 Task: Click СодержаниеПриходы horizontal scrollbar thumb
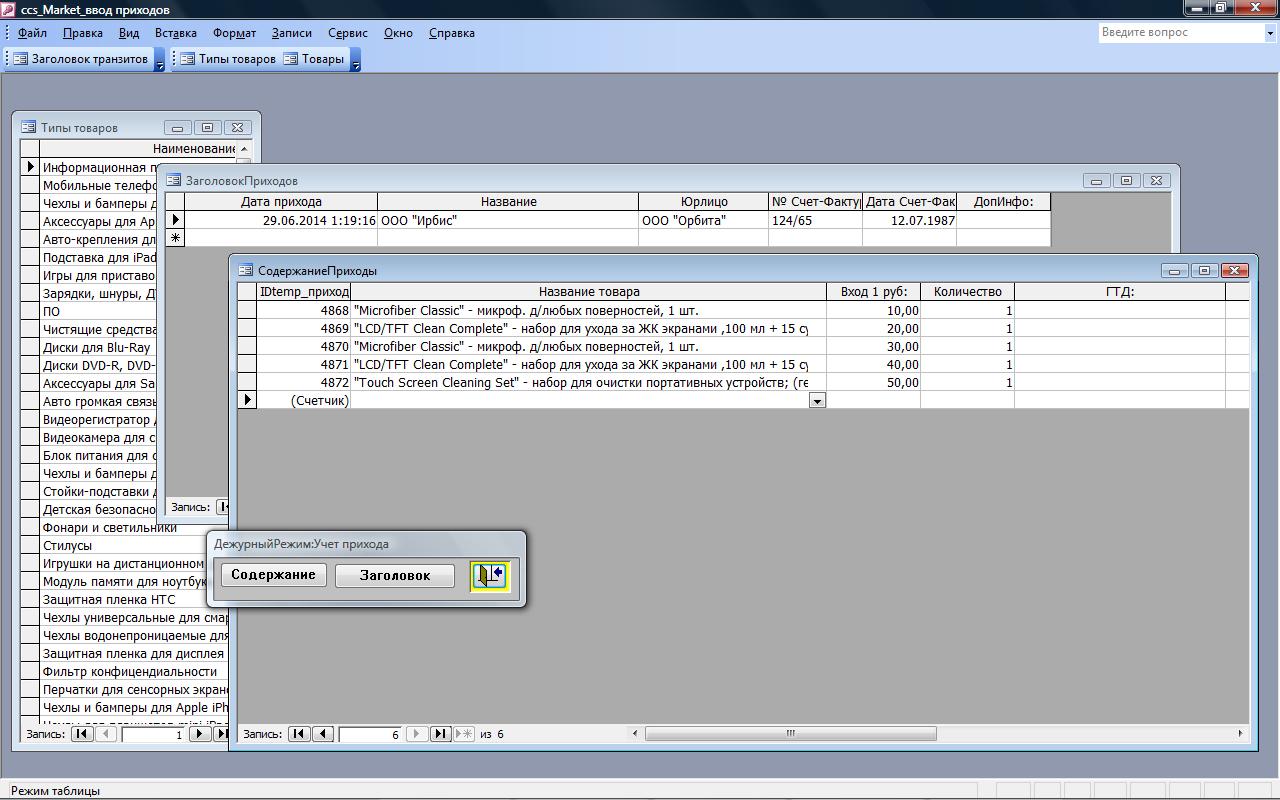coord(790,733)
